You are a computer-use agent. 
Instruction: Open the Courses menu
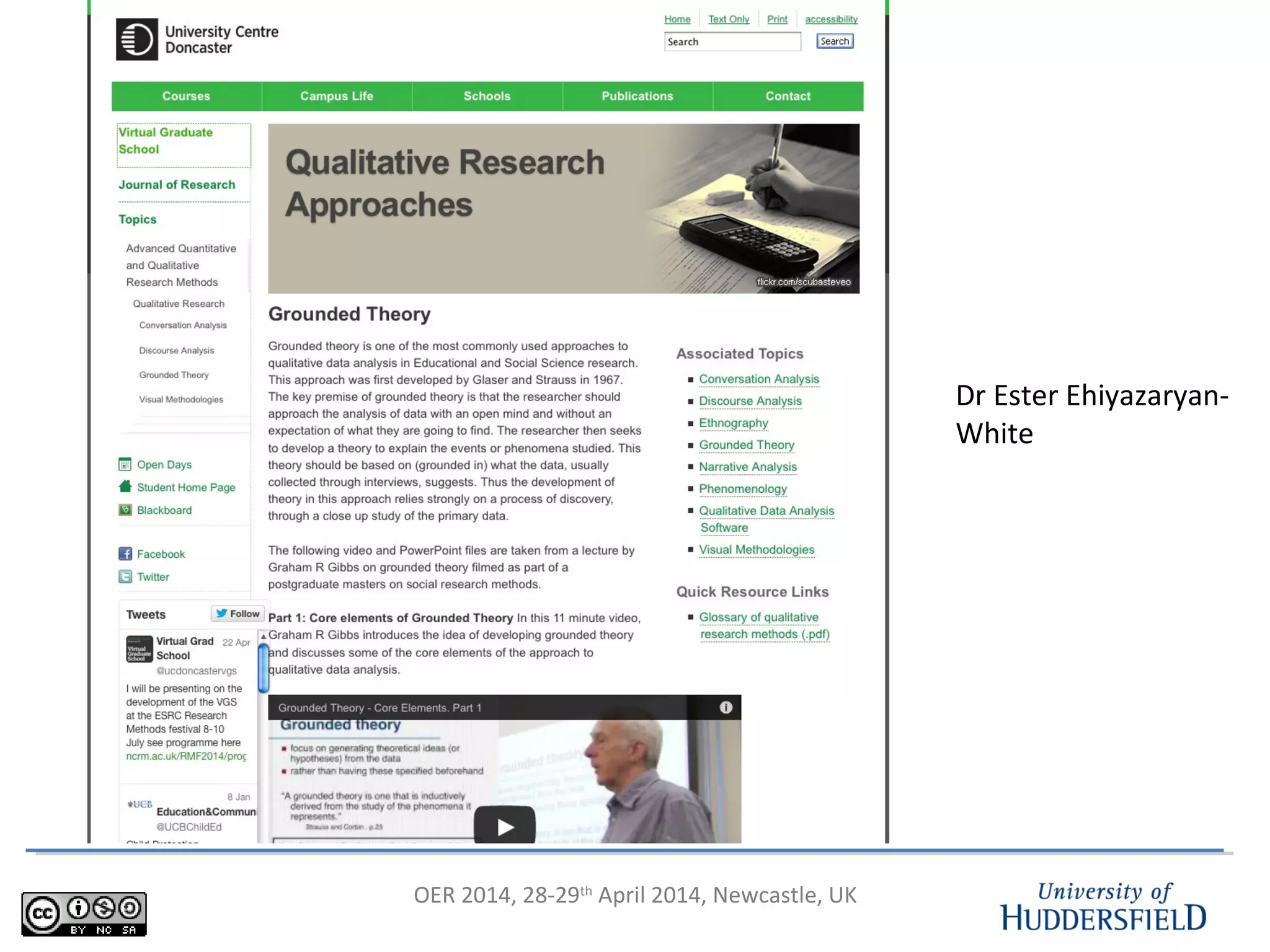tap(186, 96)
